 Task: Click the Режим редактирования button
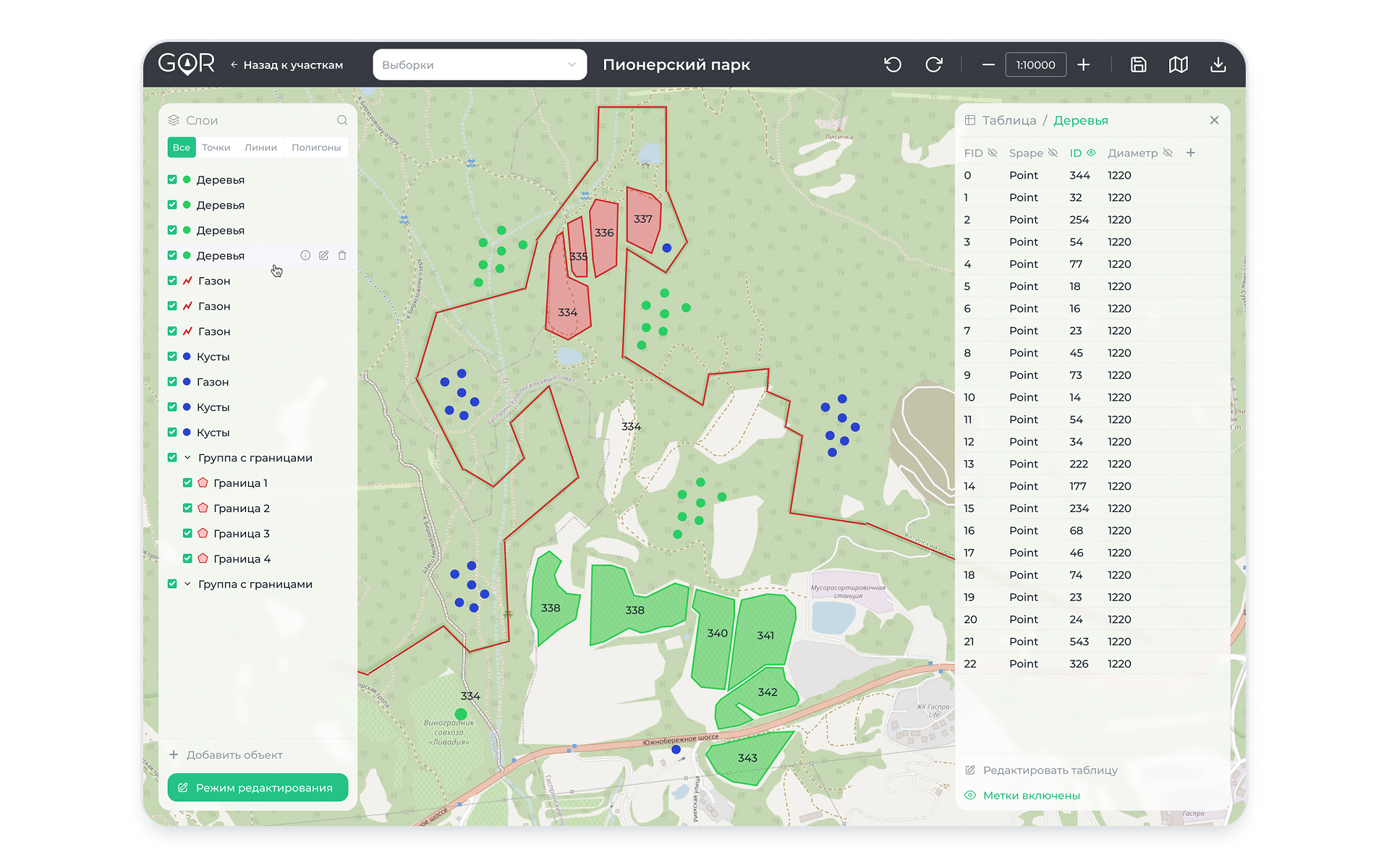pyautogui.click(x=258, y=788)
